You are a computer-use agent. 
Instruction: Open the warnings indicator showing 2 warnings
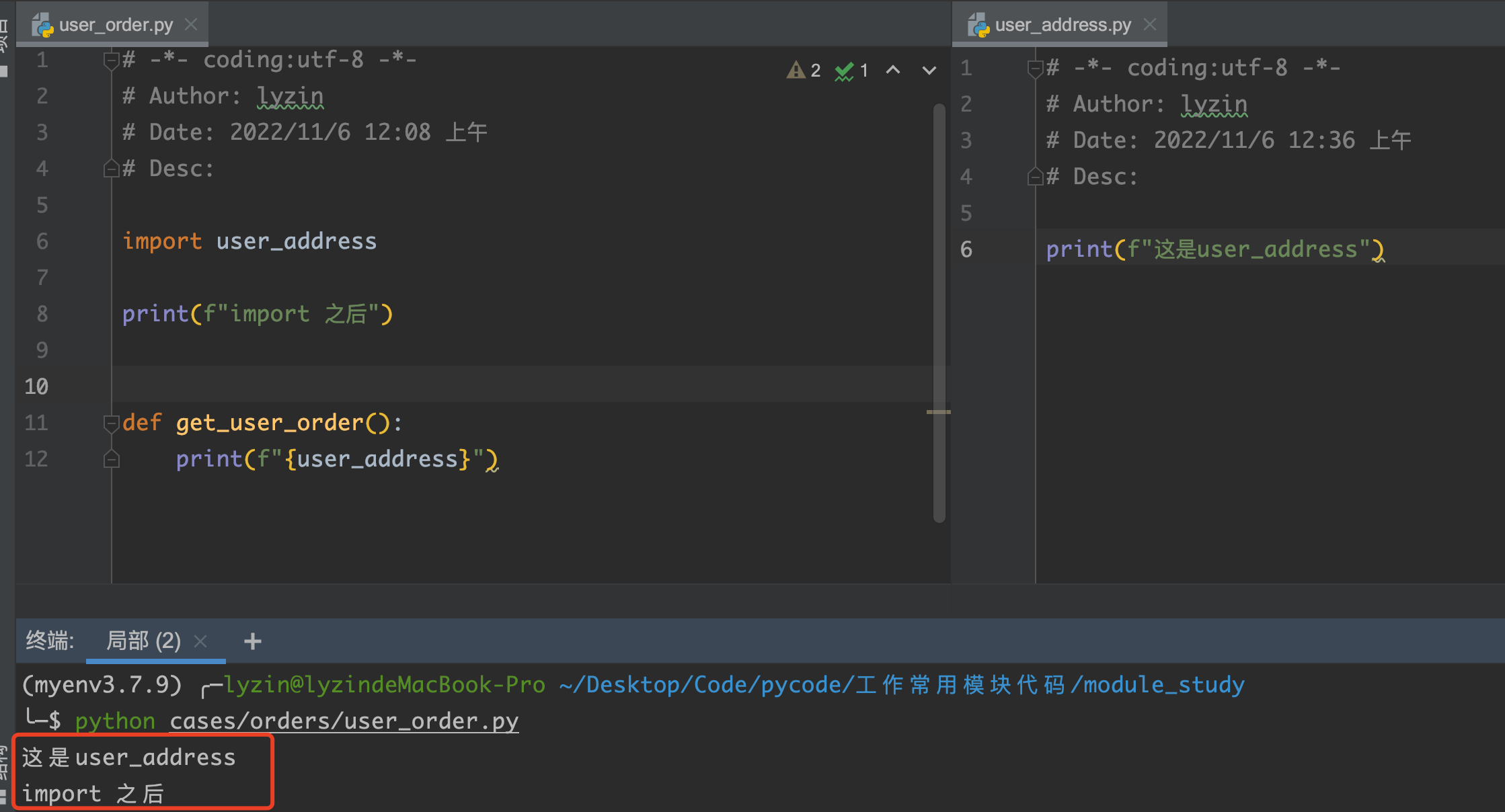(804, 70)
